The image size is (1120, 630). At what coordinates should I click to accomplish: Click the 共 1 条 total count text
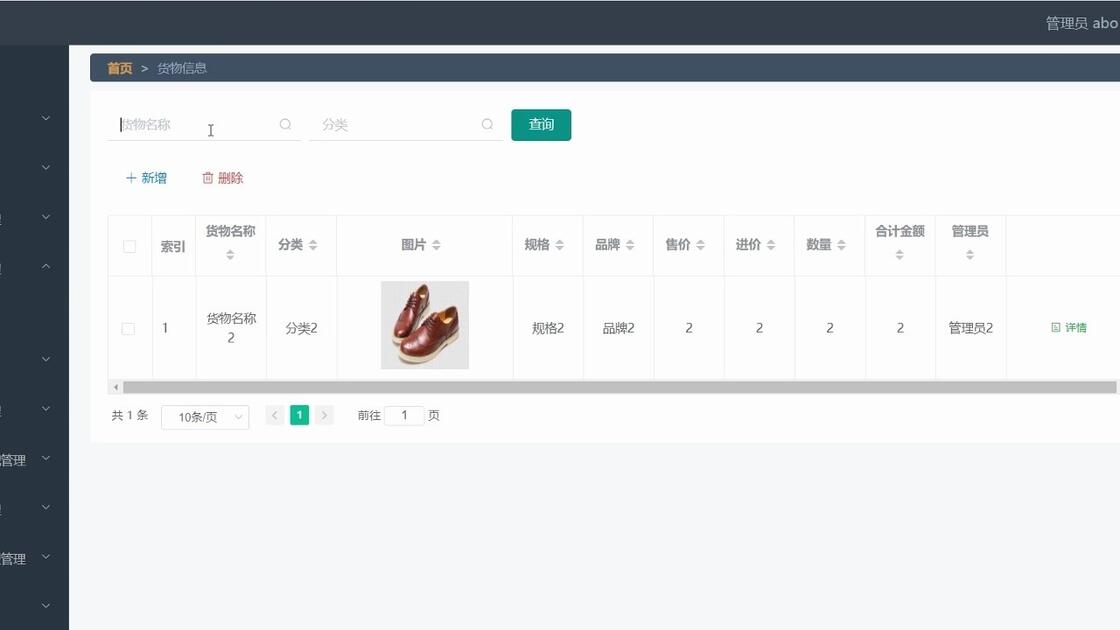click(x=130, y=415)
